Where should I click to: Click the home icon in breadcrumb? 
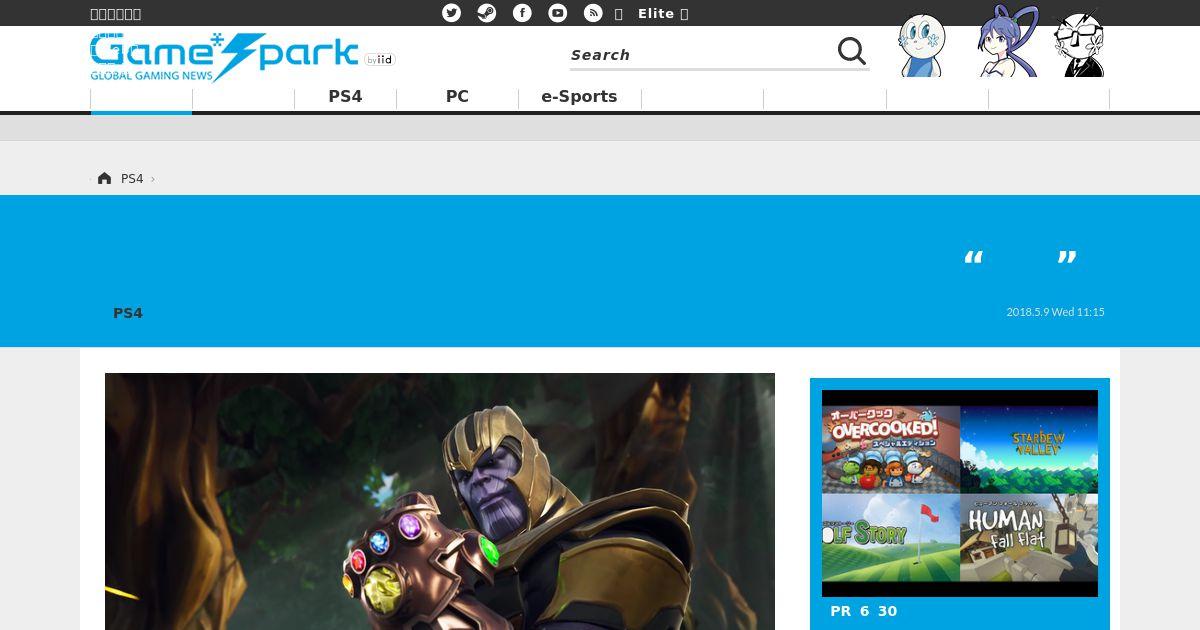(104, 178)
